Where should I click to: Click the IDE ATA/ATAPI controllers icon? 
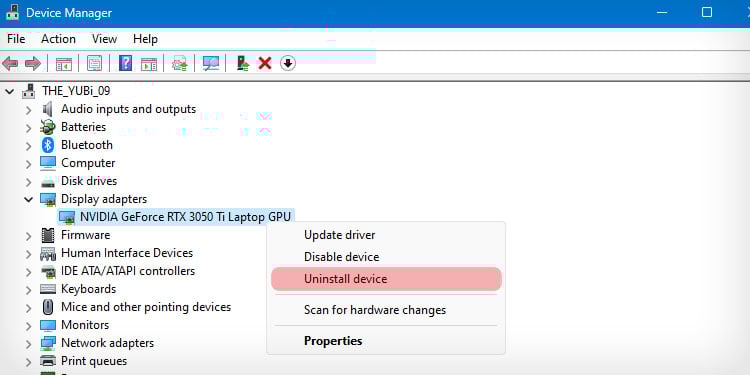tap(47, 271)
